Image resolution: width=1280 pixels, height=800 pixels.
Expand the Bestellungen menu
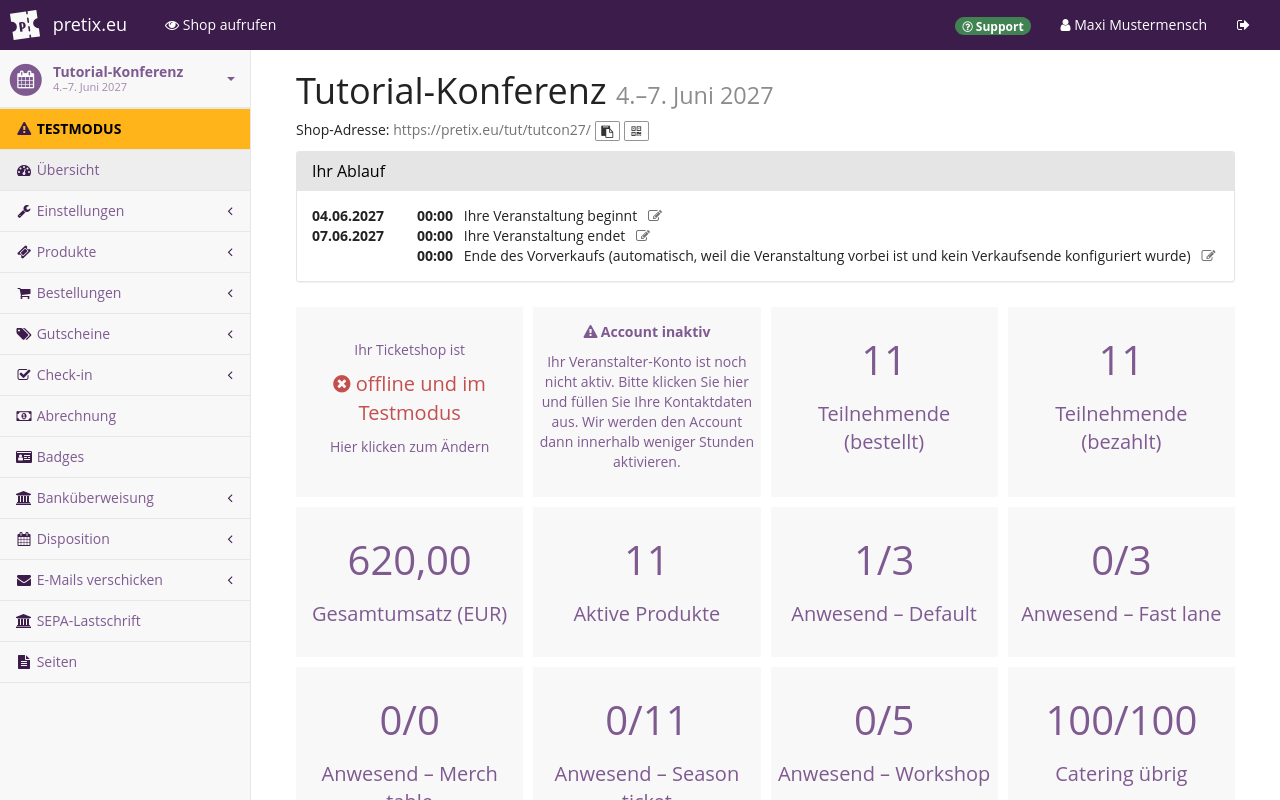(125, 293)
